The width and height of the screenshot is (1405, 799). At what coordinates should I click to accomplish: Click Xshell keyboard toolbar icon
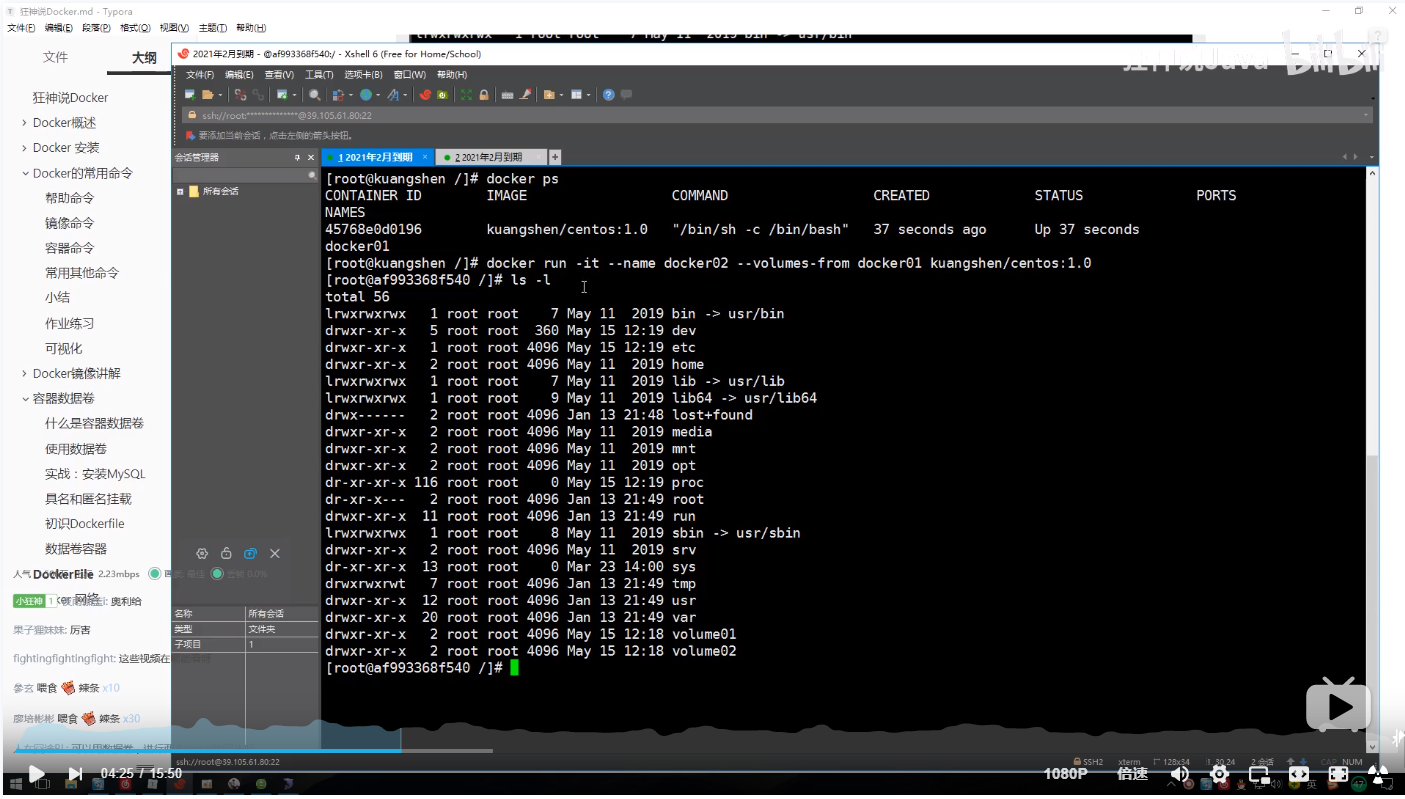point(507,95)
